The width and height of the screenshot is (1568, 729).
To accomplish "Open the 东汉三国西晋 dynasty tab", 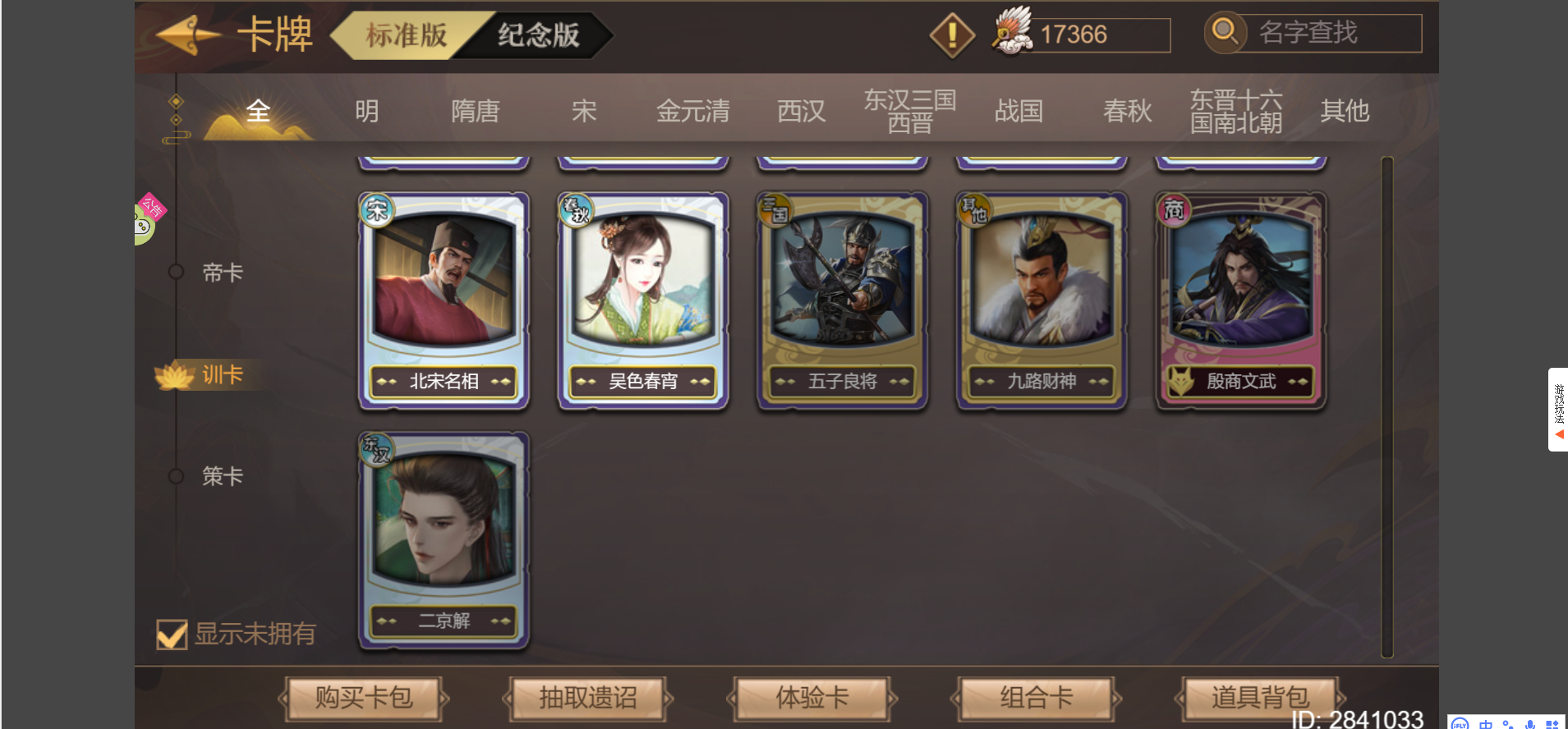I will 910,111.
